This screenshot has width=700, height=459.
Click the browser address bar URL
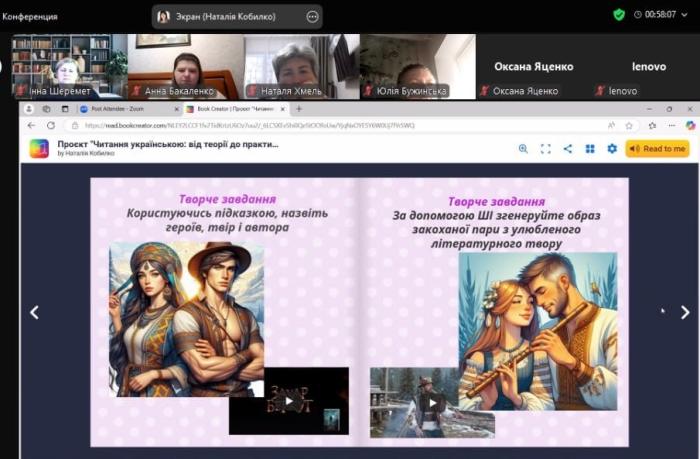[250, 125]
